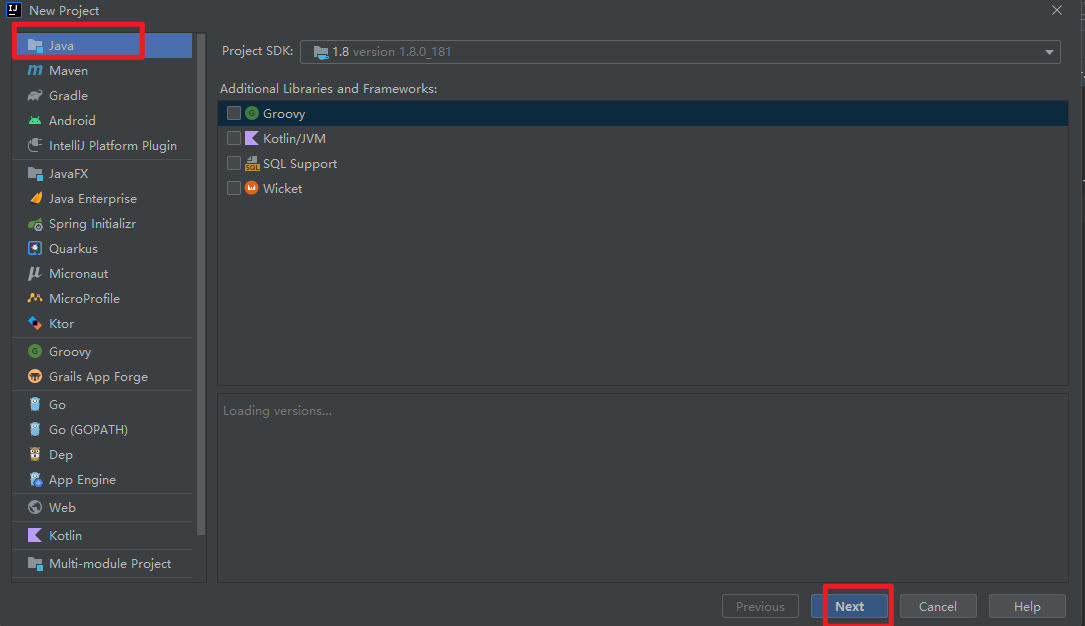The image size is (1085, 626).
Task: Click the Android robot icon
Action: (x=35, y=121)
